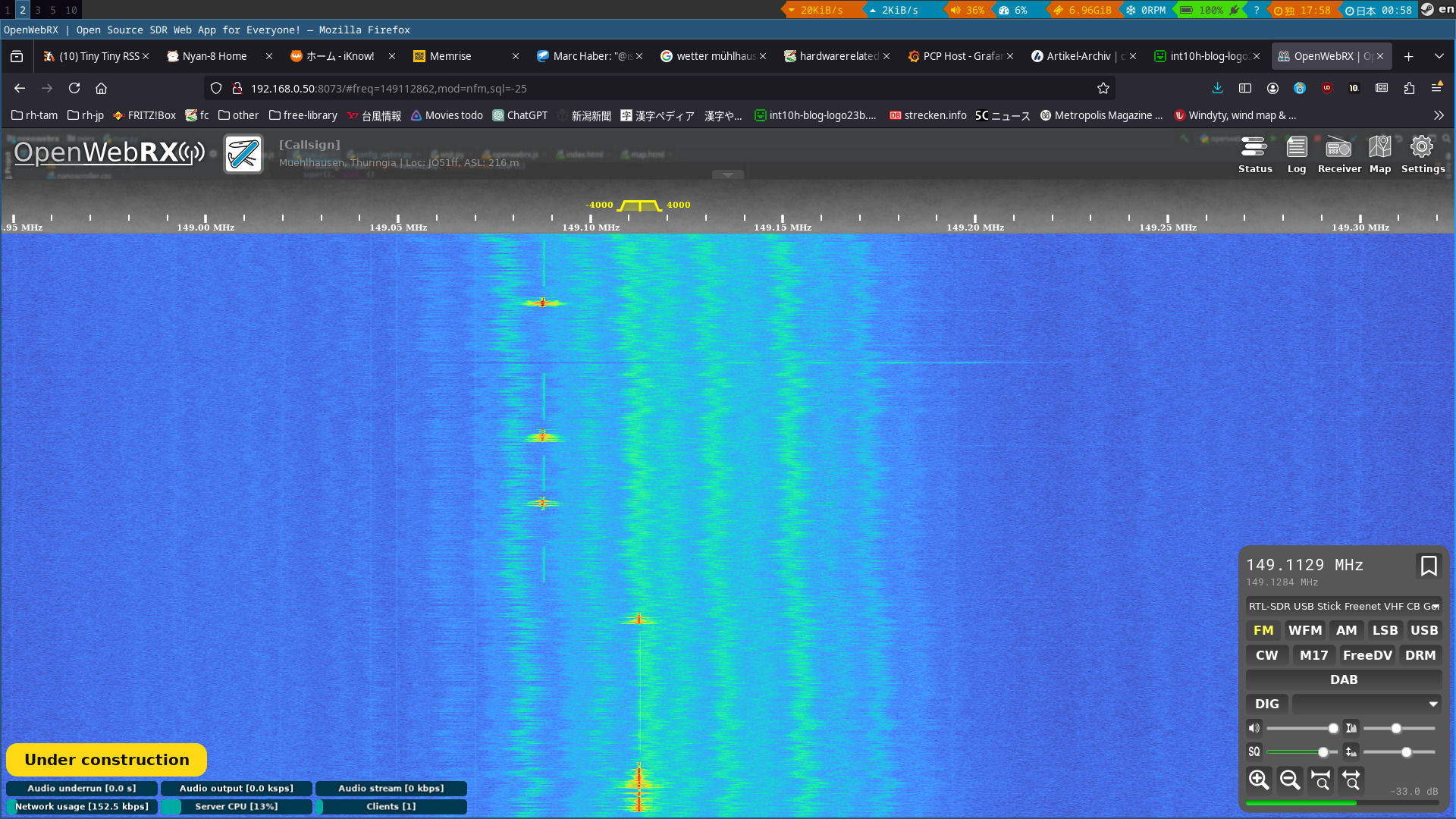
Task: Show more bookmarks with the double chevron
Action: (1439, 115)
